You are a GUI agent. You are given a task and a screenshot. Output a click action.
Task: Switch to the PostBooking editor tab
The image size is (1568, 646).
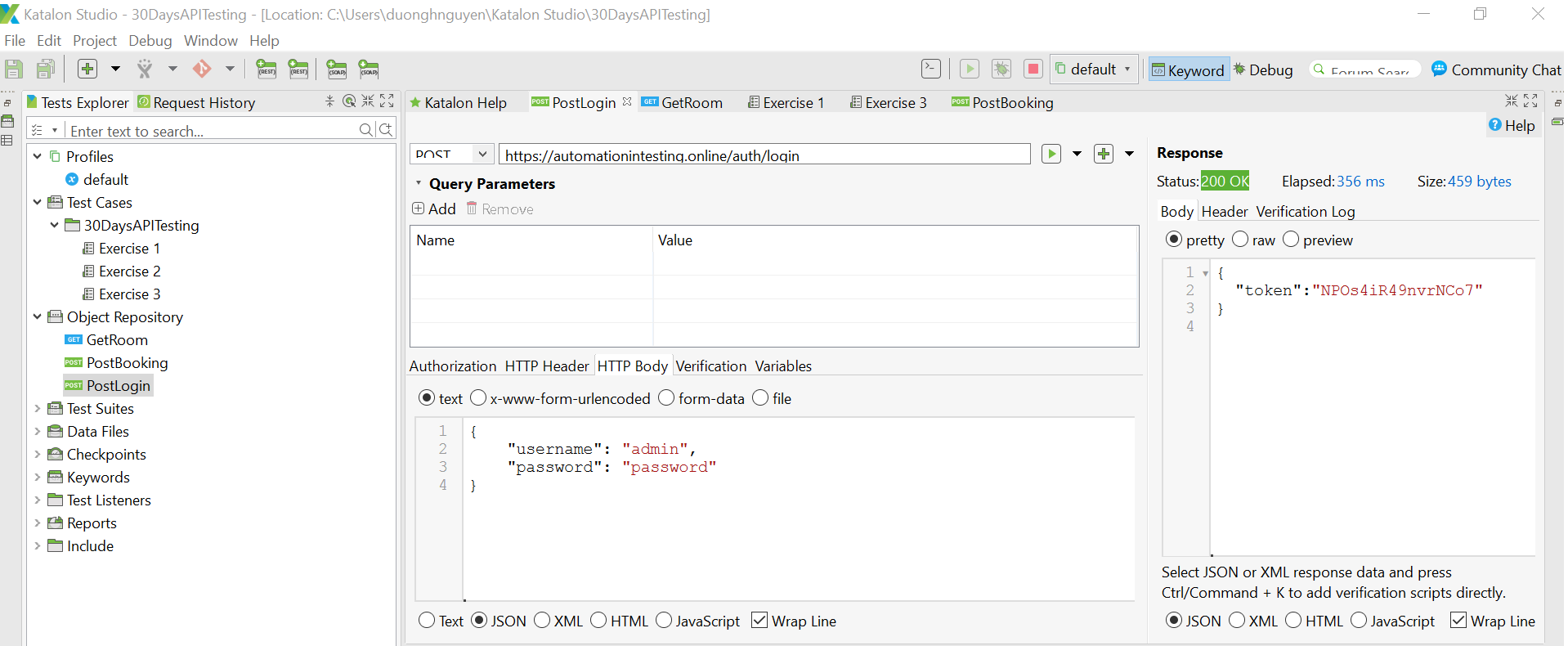tap(1002, 102)
